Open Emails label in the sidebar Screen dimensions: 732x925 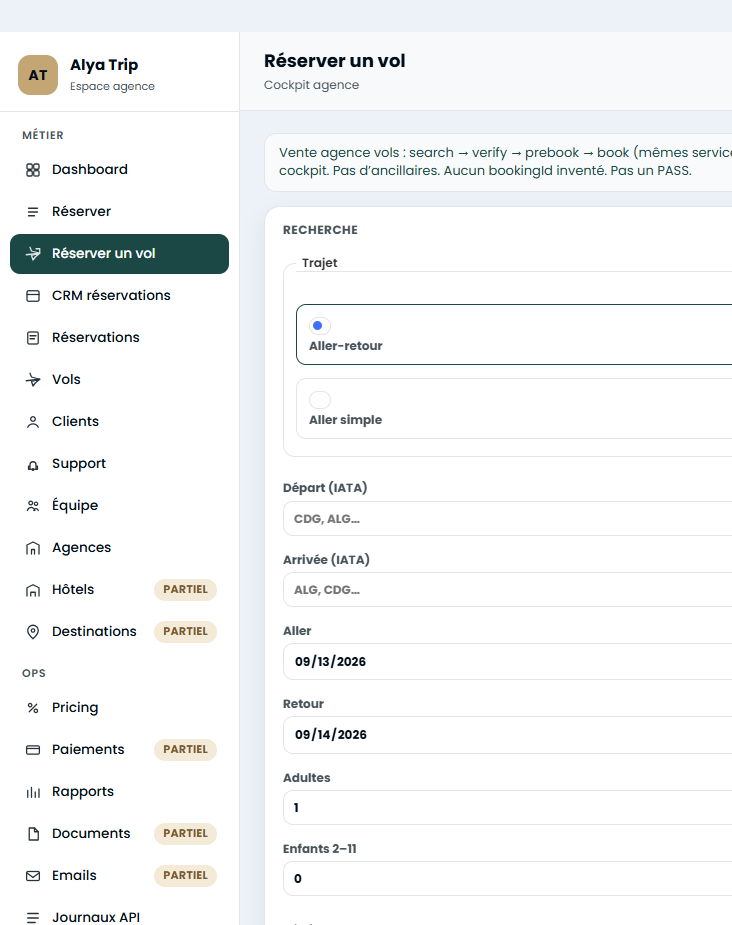74,875
